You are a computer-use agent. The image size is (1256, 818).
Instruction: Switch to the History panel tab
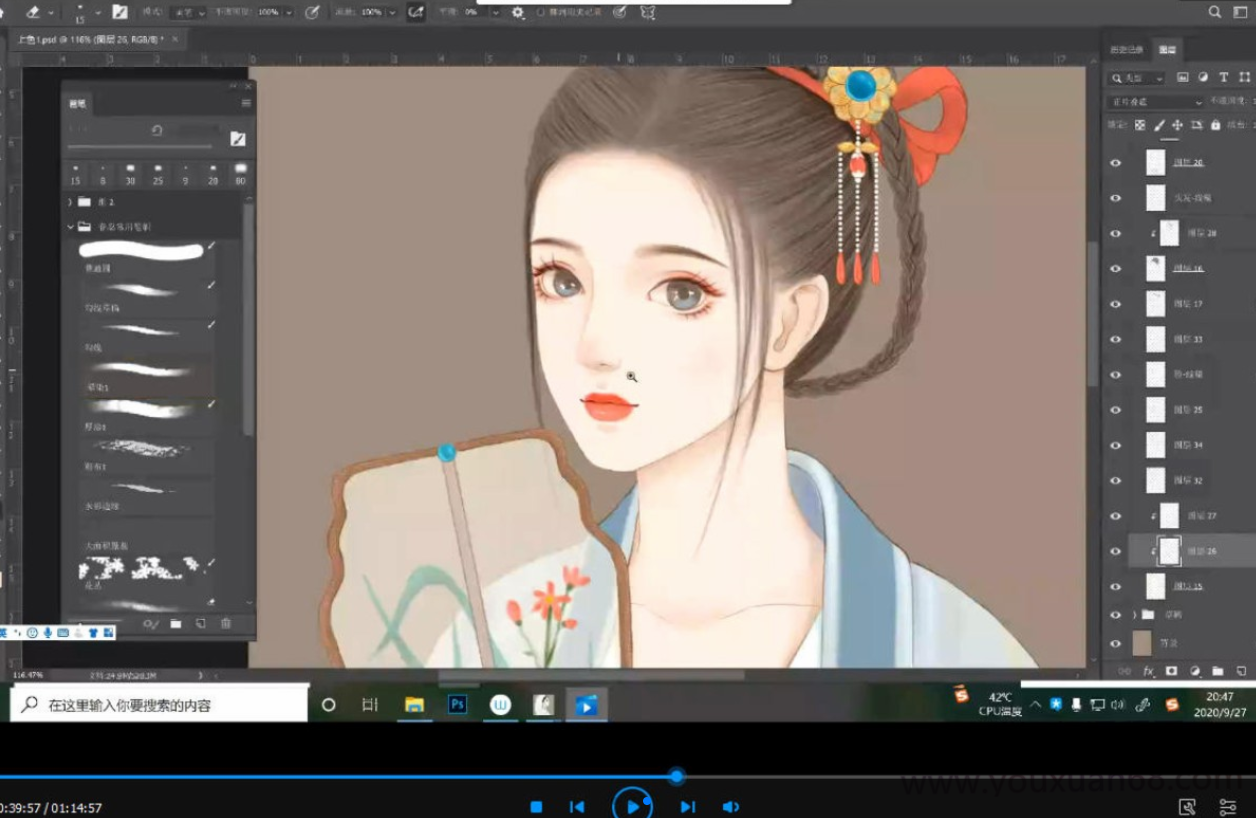[1129, 49]
